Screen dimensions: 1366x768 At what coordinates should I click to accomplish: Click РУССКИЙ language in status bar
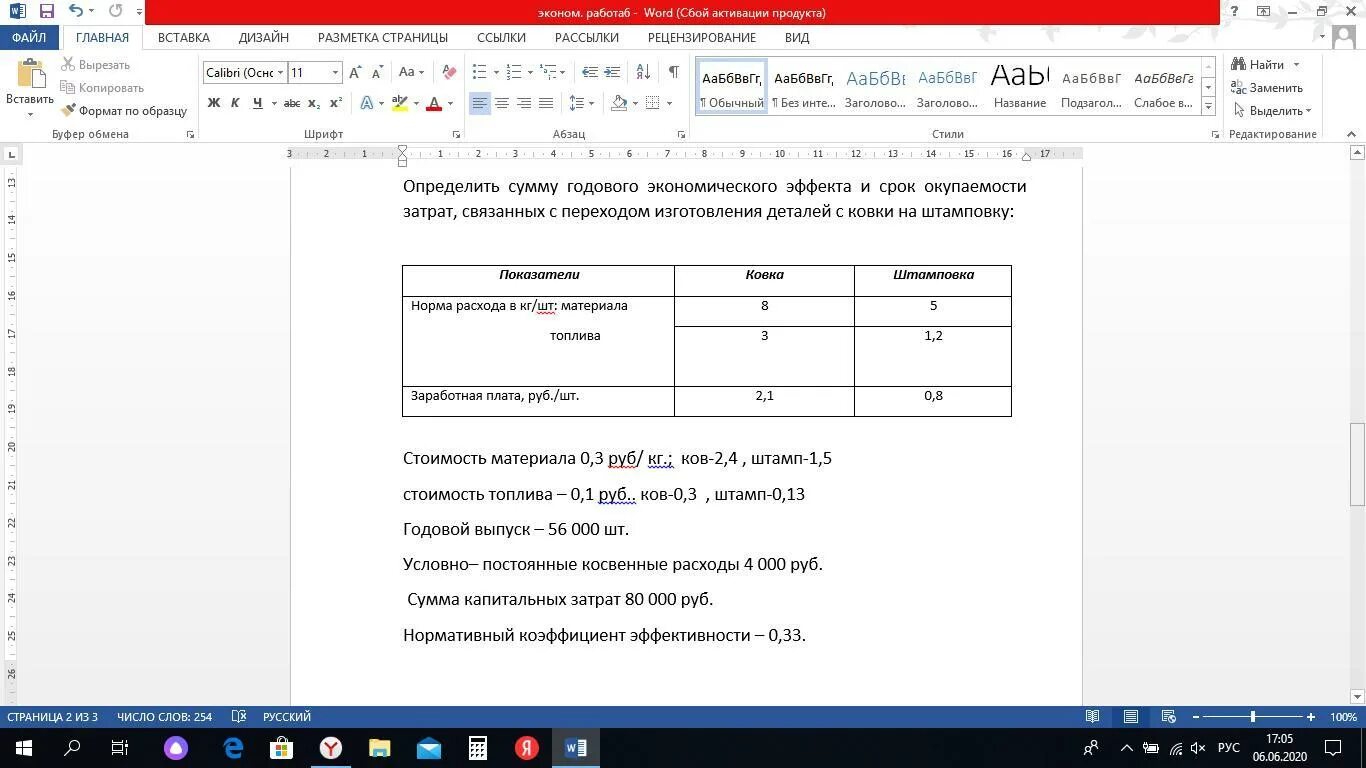tap(287, 717)
